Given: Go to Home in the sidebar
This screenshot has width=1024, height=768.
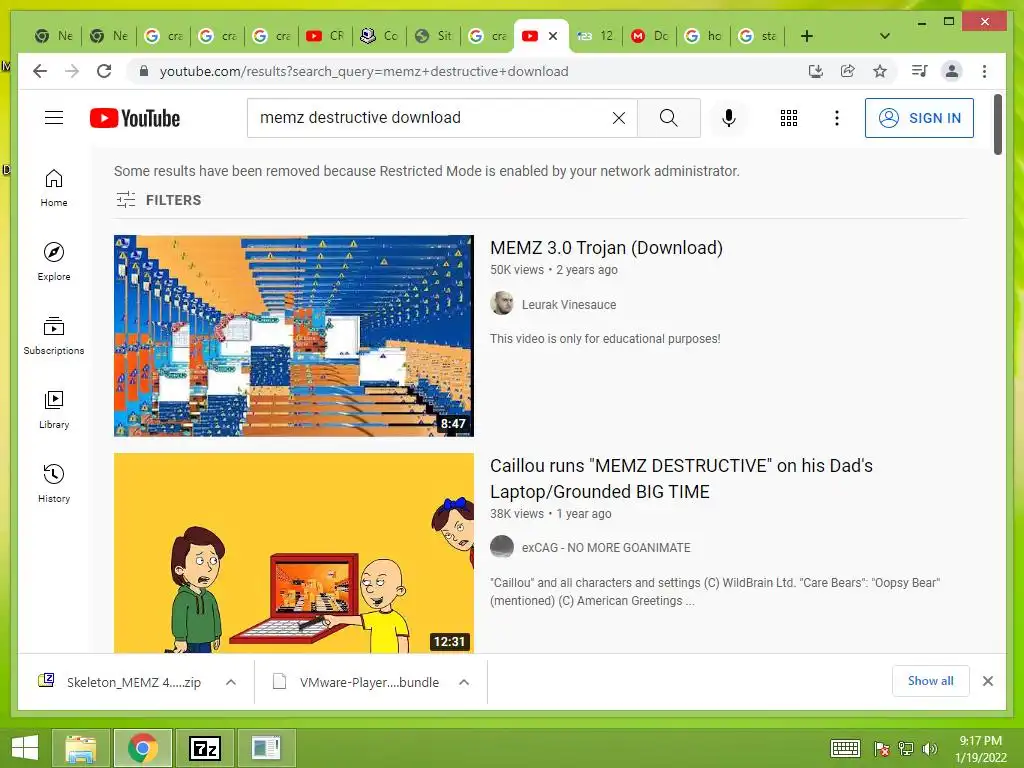Looking at the screenshot, I should [54, 188].
